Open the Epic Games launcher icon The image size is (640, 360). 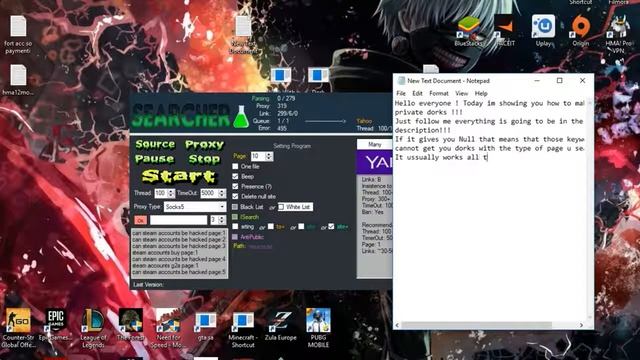[x=56, y=324]
